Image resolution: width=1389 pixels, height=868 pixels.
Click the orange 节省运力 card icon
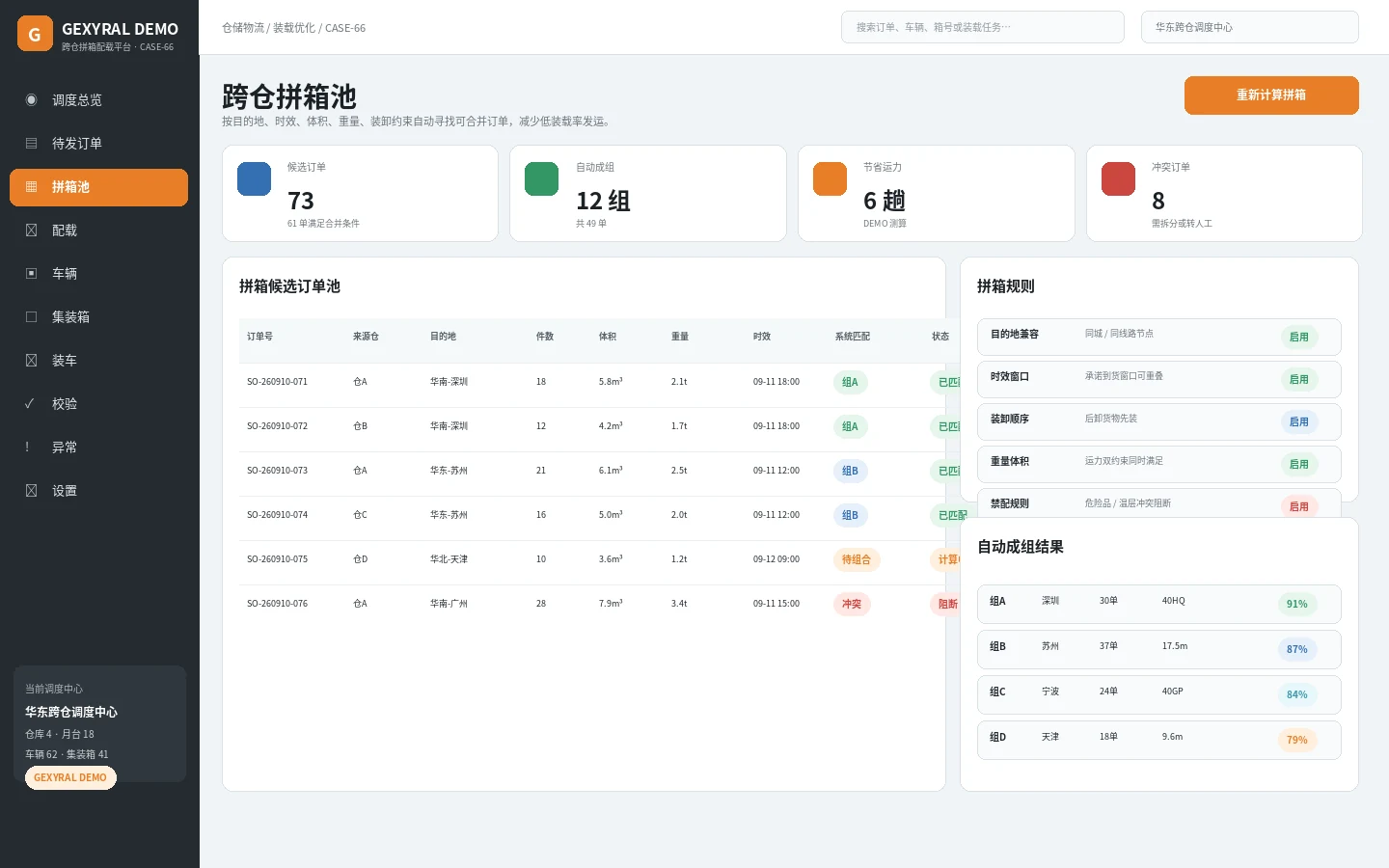830,179
